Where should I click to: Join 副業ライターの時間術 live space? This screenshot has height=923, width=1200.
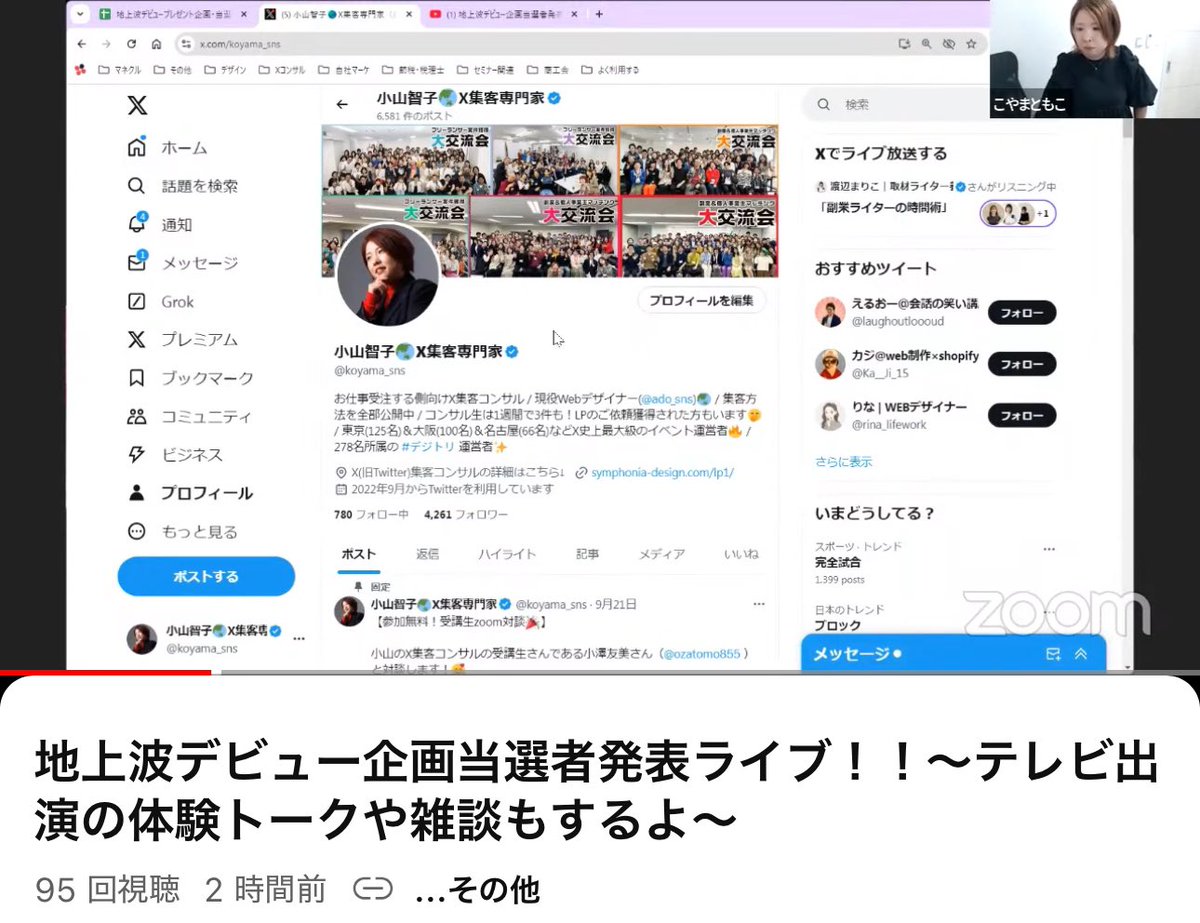(x=936, y=200)
